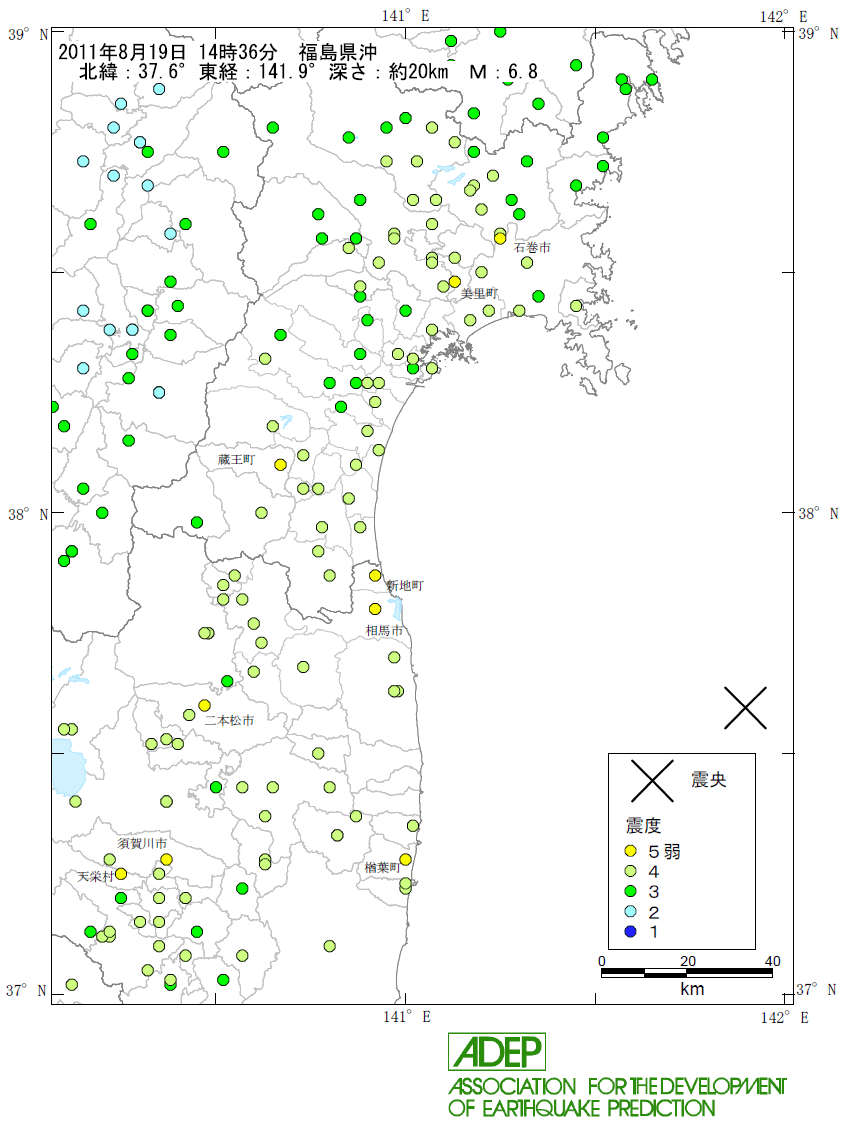
Task: Click the 楢葉町 town label
Action: tap(381, 867)
